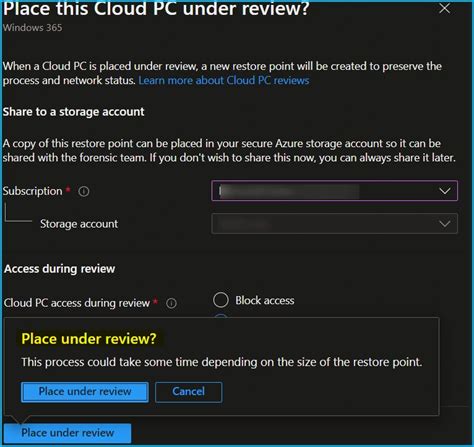Open the Subscription dropdown field
Screen dimensions: 474x447
pyautogui.click(x=334, y=191)
